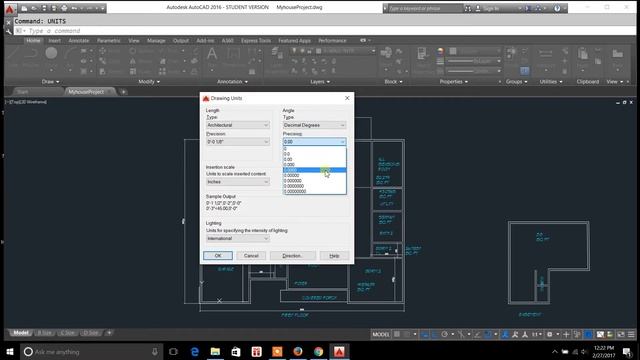Add a new drawing tab with plus
640x360 pixels.
pyautogui.click(x=123, y=92)
